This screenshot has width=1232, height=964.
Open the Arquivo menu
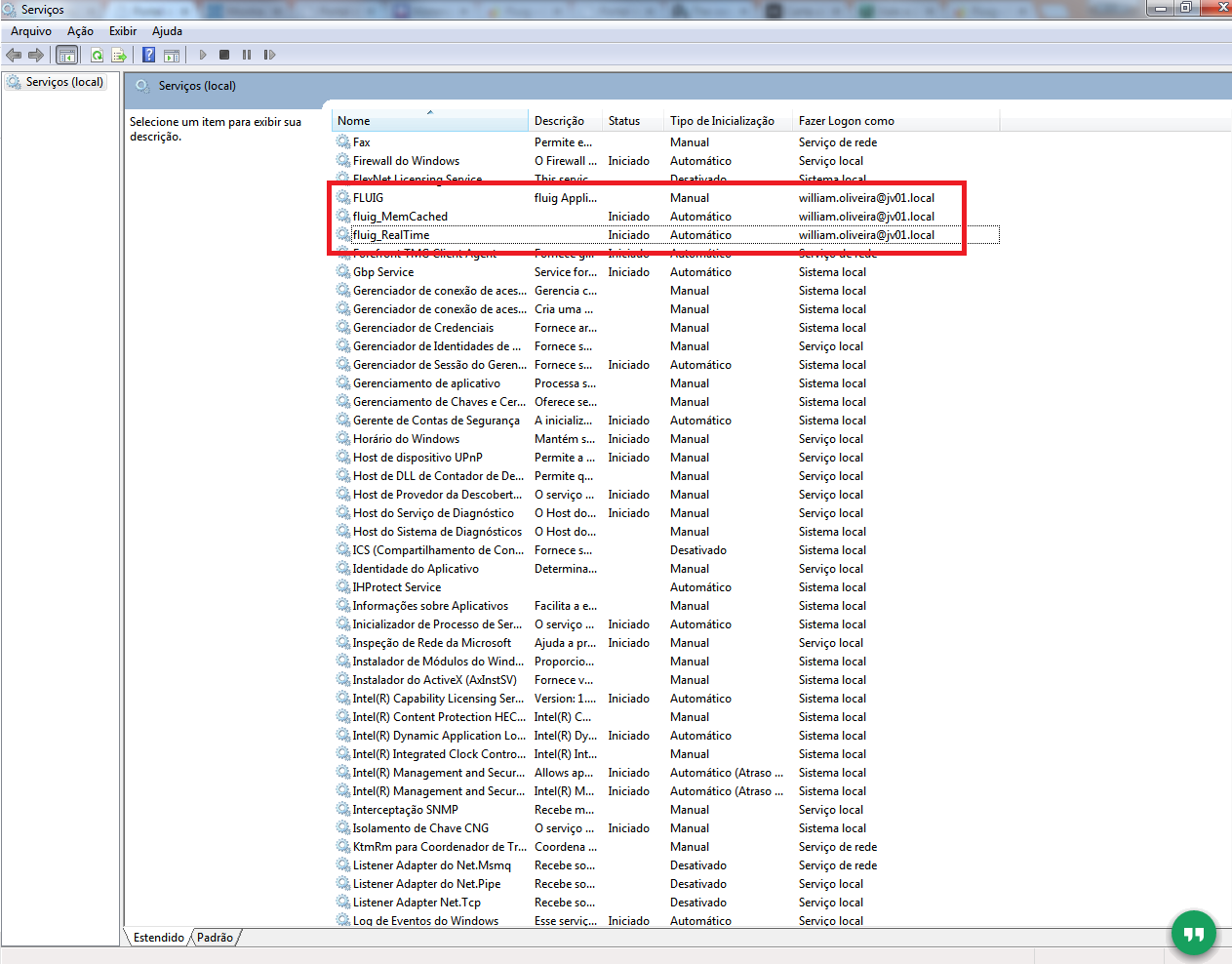click(x=31, y=31)
